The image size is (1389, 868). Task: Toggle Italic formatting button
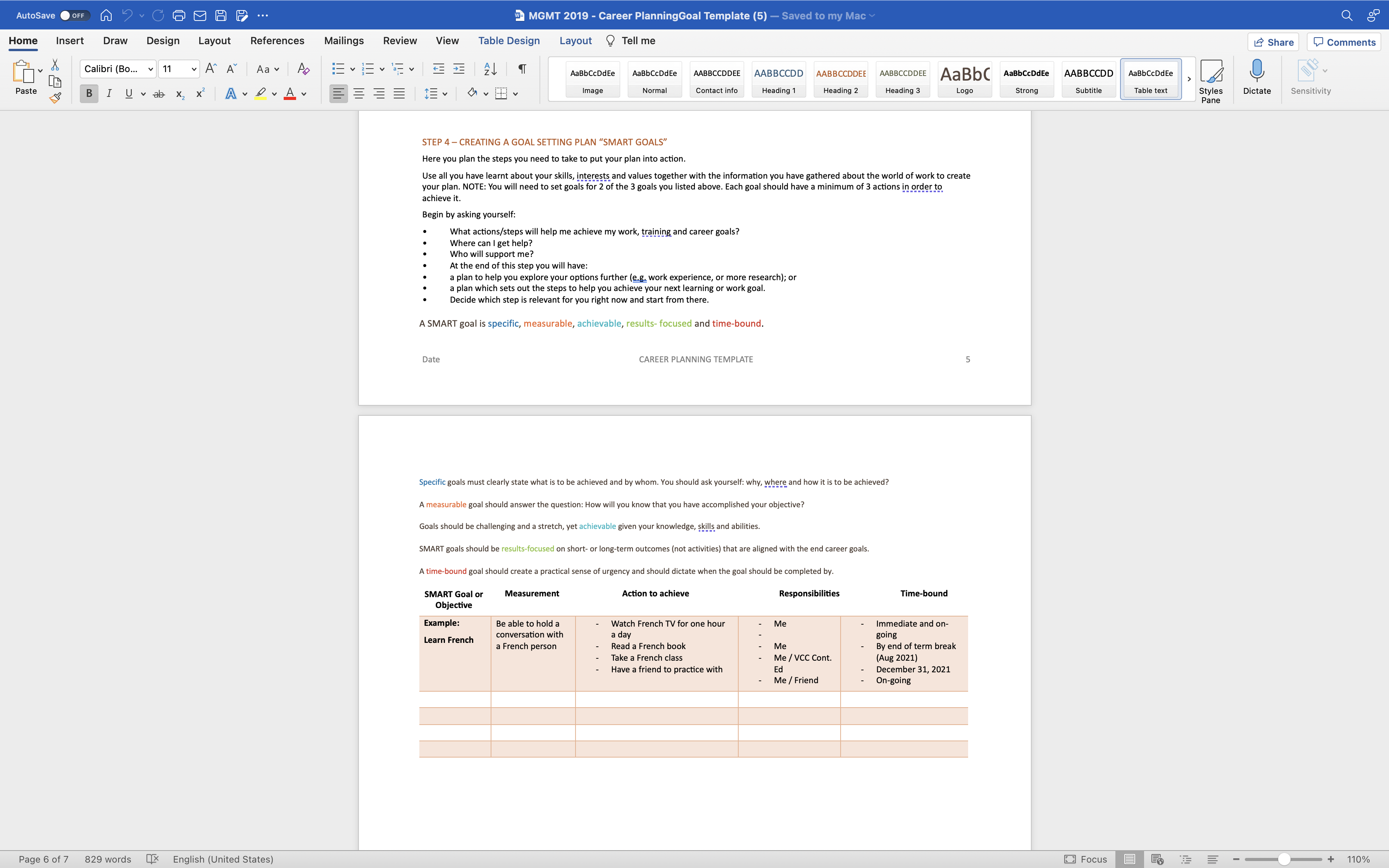pyautogui.click(x=109, y=93)
